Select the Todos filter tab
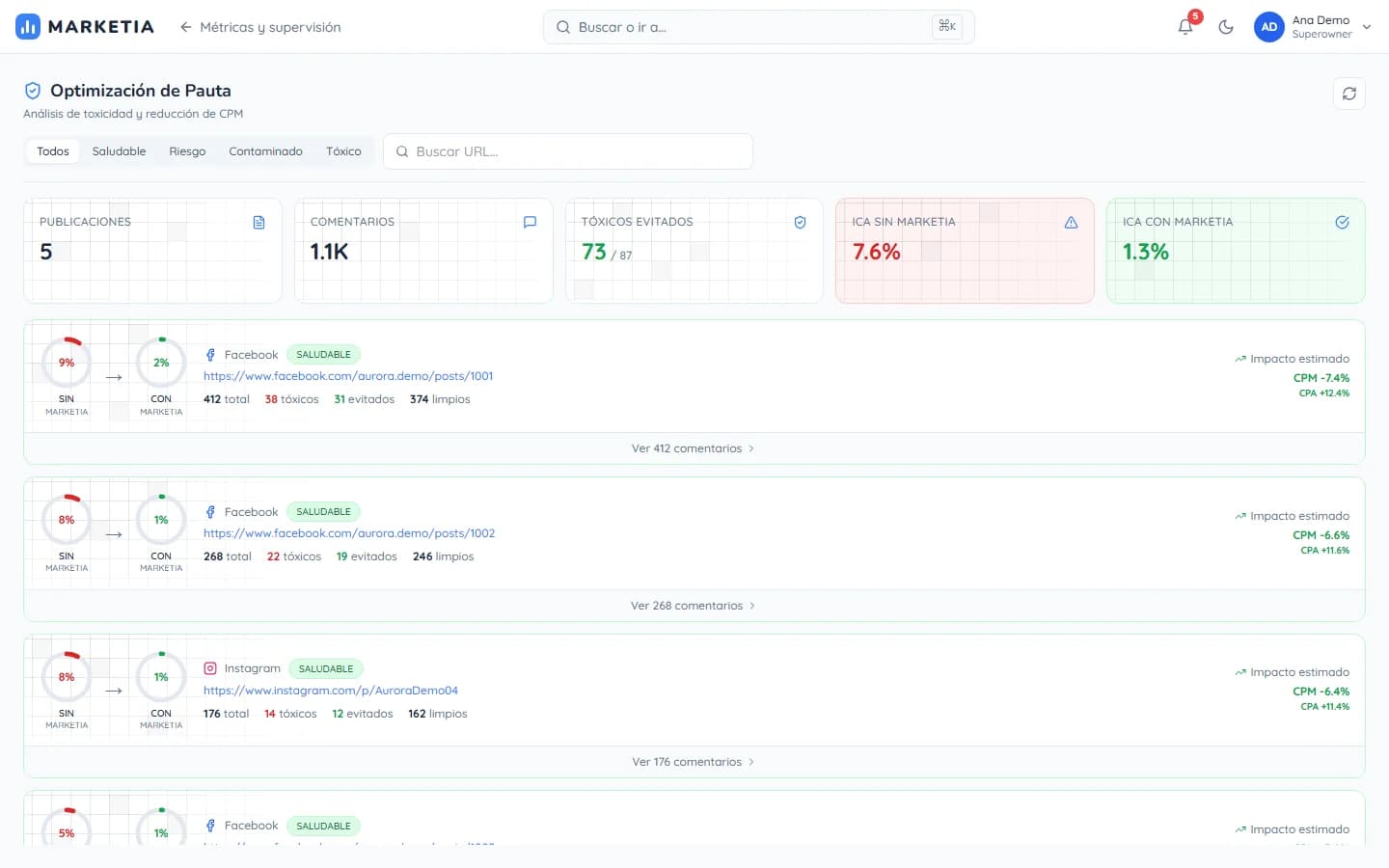Viewport: 1389px width, 868px height. [x=53, y=151]
